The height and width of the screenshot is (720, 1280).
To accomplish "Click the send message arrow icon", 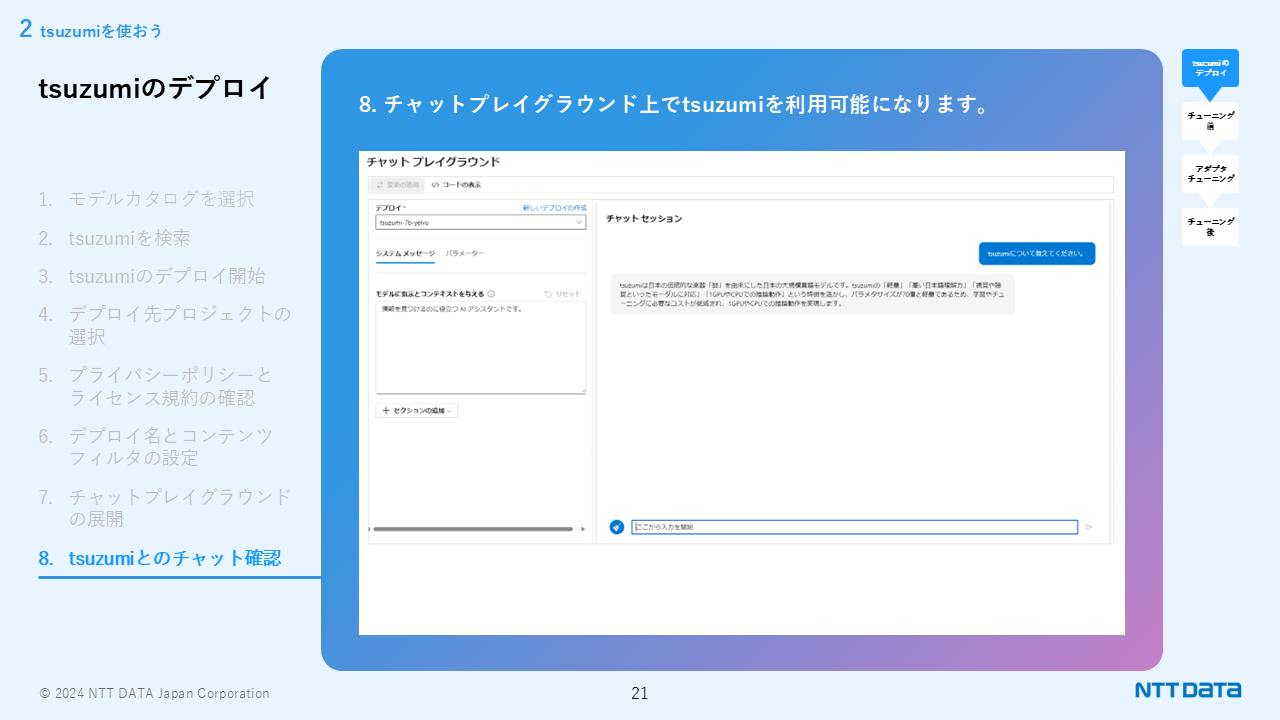I will click(x=1089, y=527).
